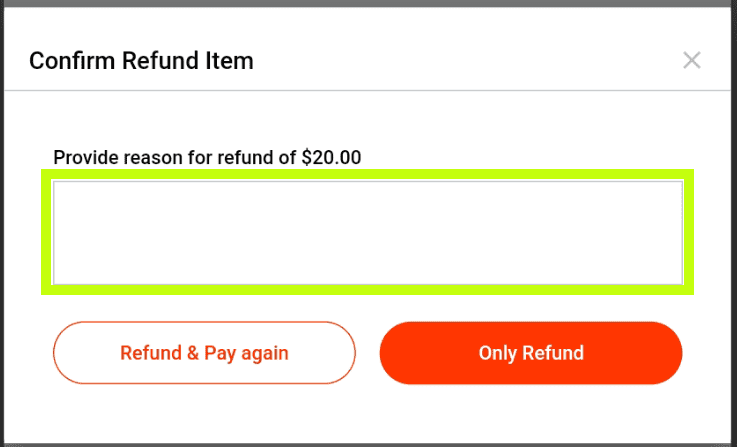The image size is (737, 447).
Task: Dismiss the refund dialog with the X
Action: tap(691, 60)
